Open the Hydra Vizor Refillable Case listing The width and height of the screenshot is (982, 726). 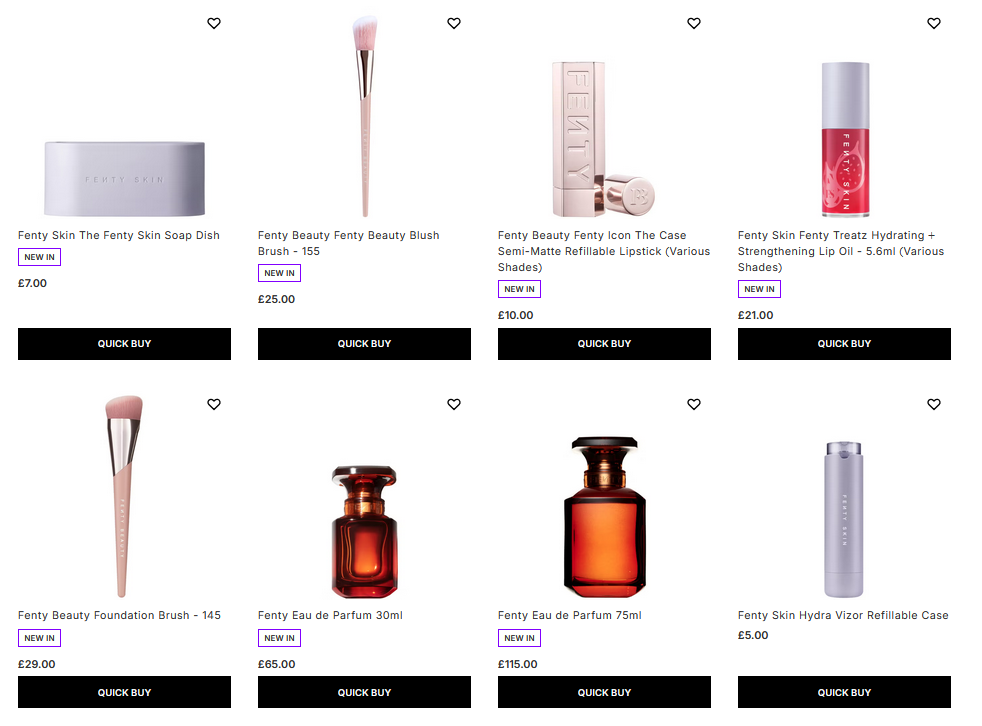click(843, 615)
